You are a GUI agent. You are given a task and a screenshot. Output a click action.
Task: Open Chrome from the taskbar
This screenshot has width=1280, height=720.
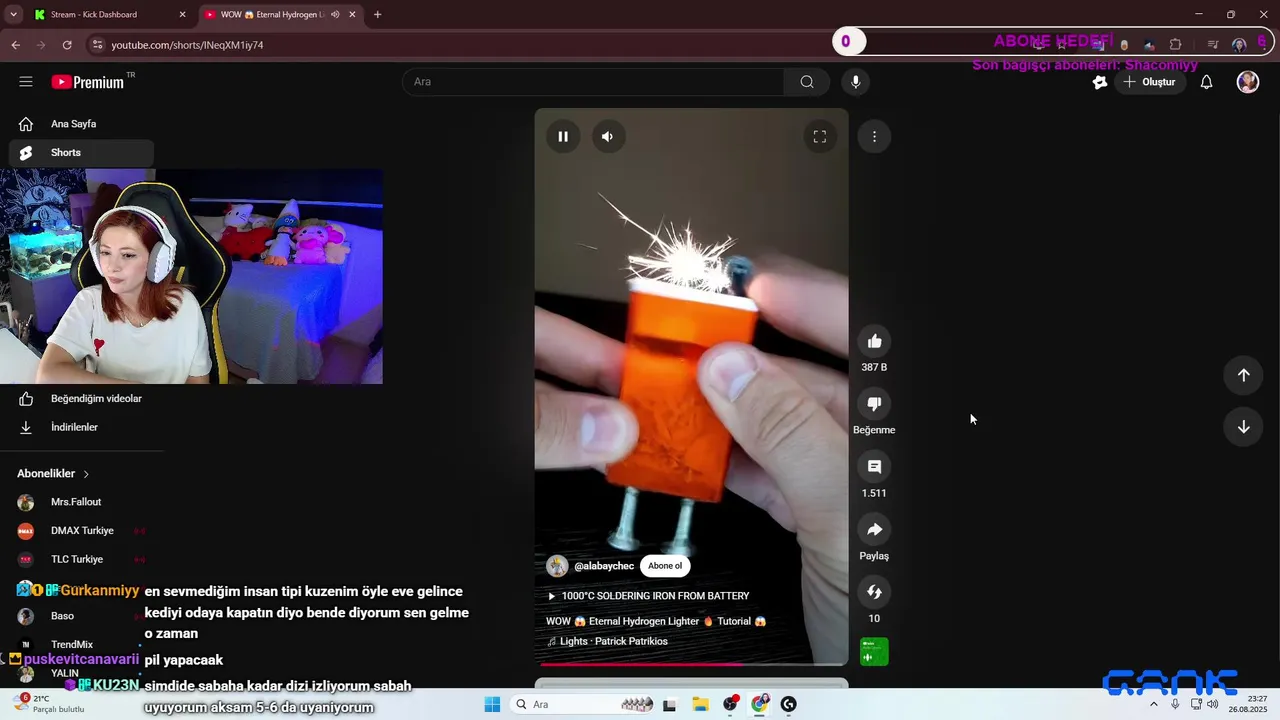pyautogui.click(x=760, y=705)
